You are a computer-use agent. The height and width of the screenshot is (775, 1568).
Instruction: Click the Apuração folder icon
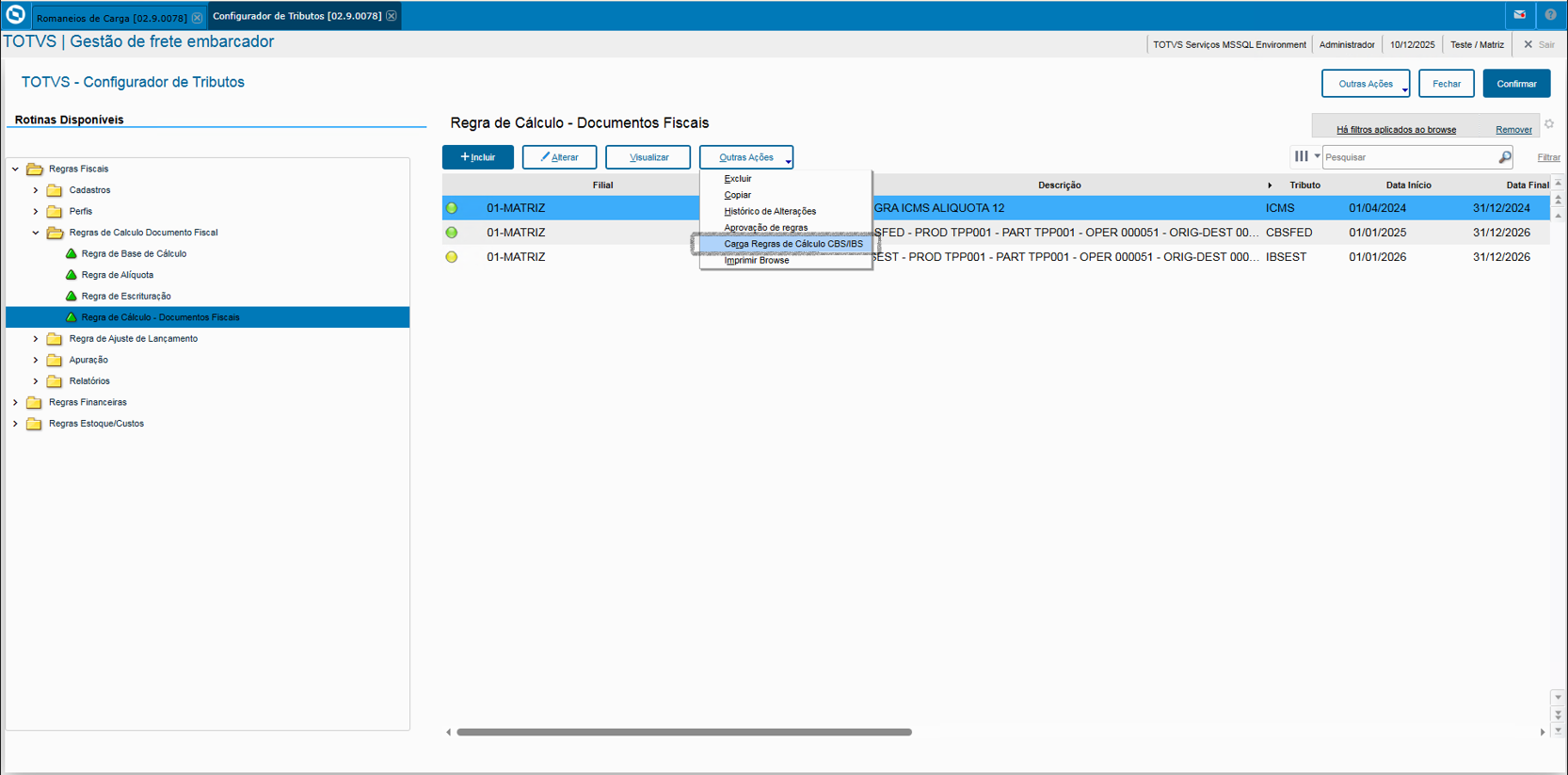[55, 360]
